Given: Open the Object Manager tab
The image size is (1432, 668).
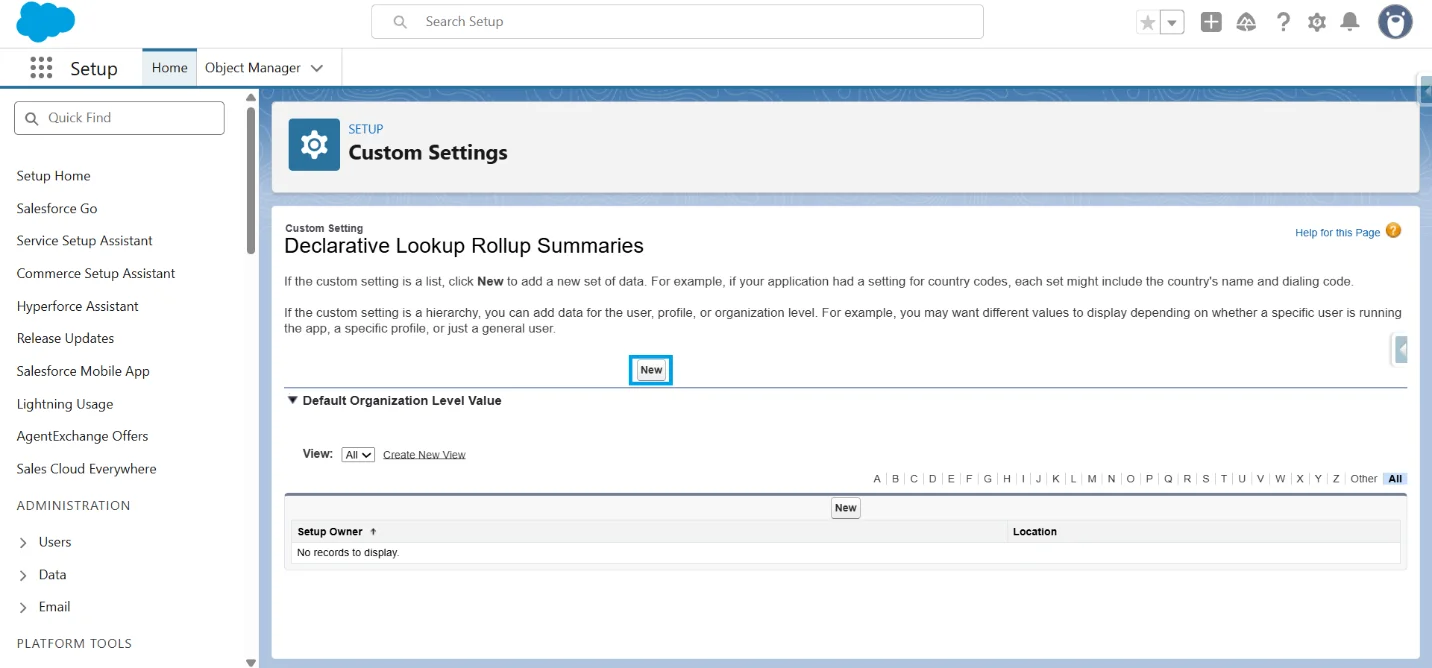Looking at the screenshot, I should pos(253,68).
